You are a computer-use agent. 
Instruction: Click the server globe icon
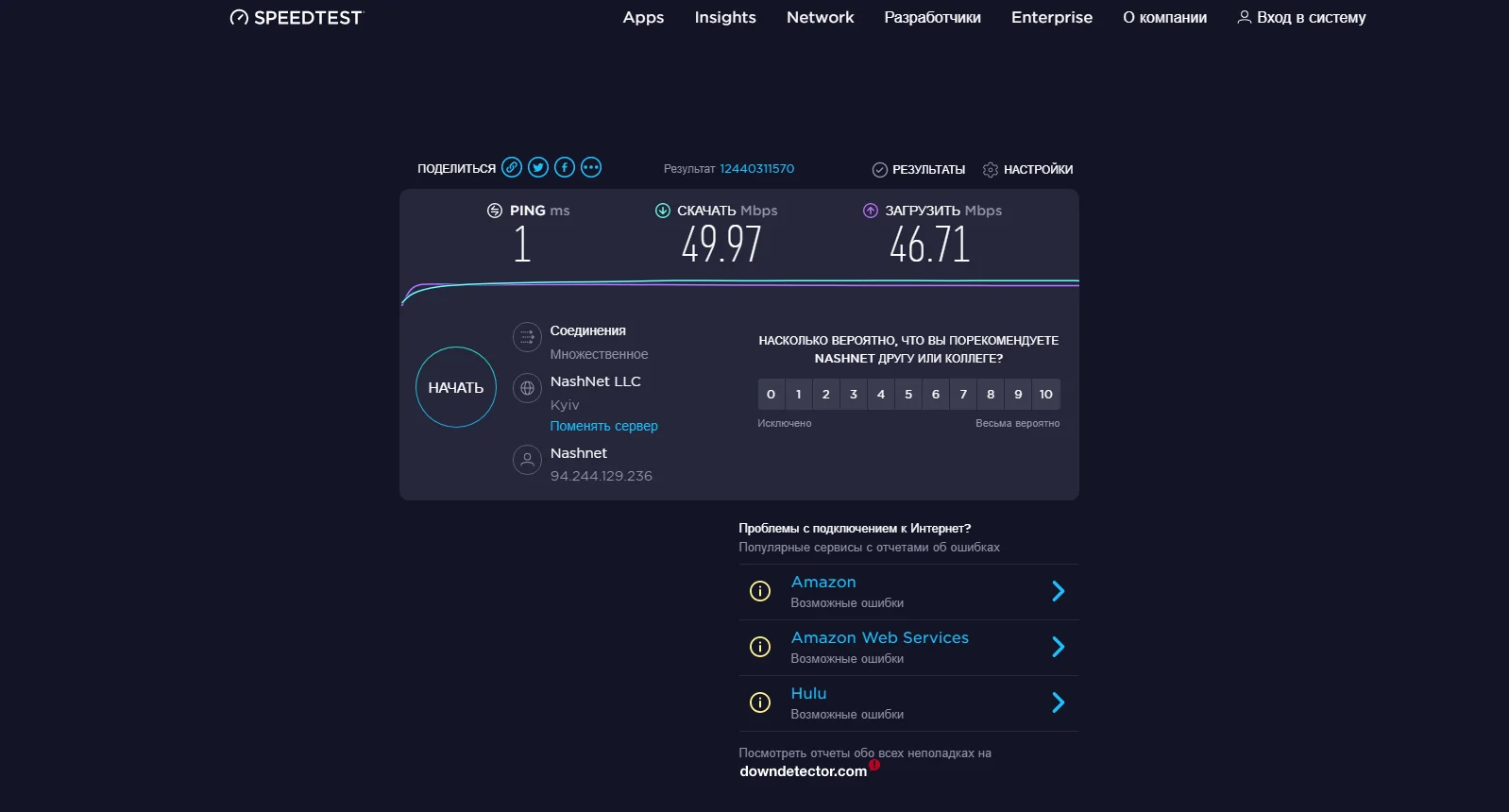[x=527, y=388]
